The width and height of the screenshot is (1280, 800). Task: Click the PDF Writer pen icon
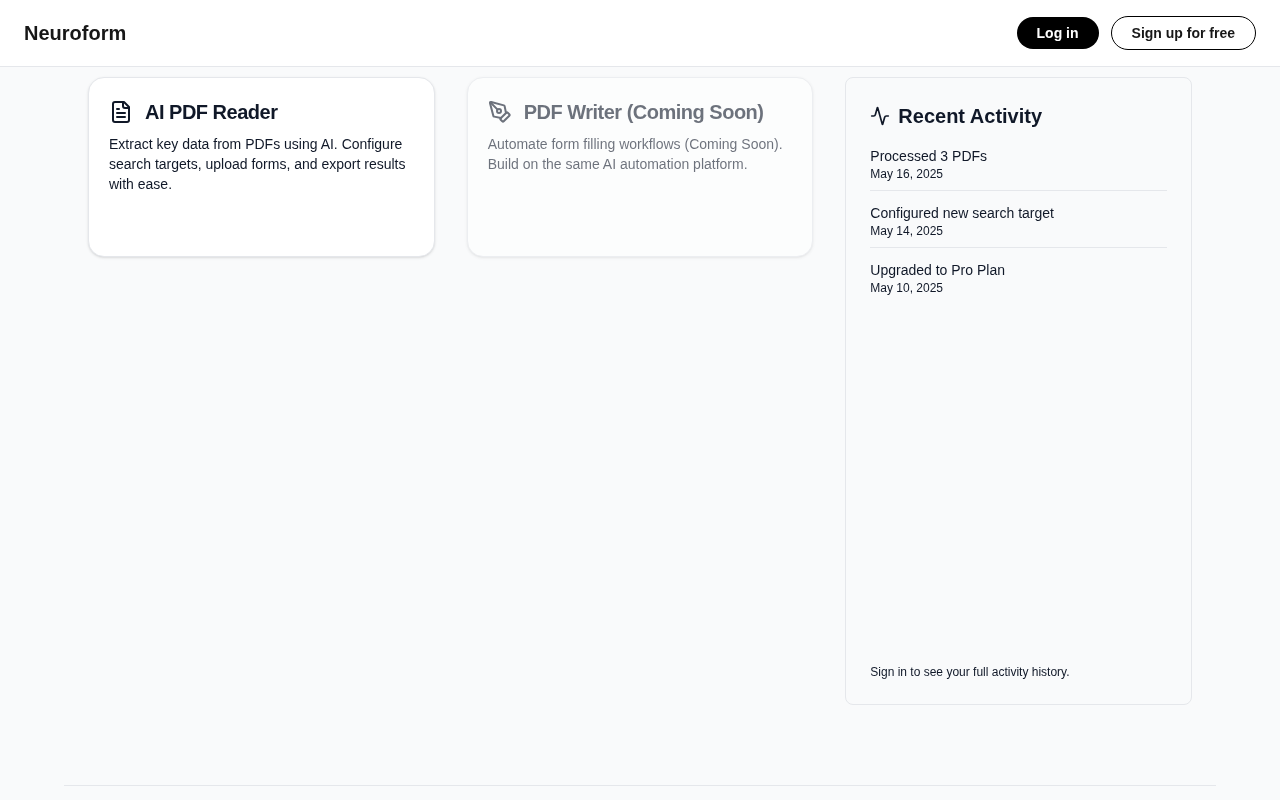[499, 112]
